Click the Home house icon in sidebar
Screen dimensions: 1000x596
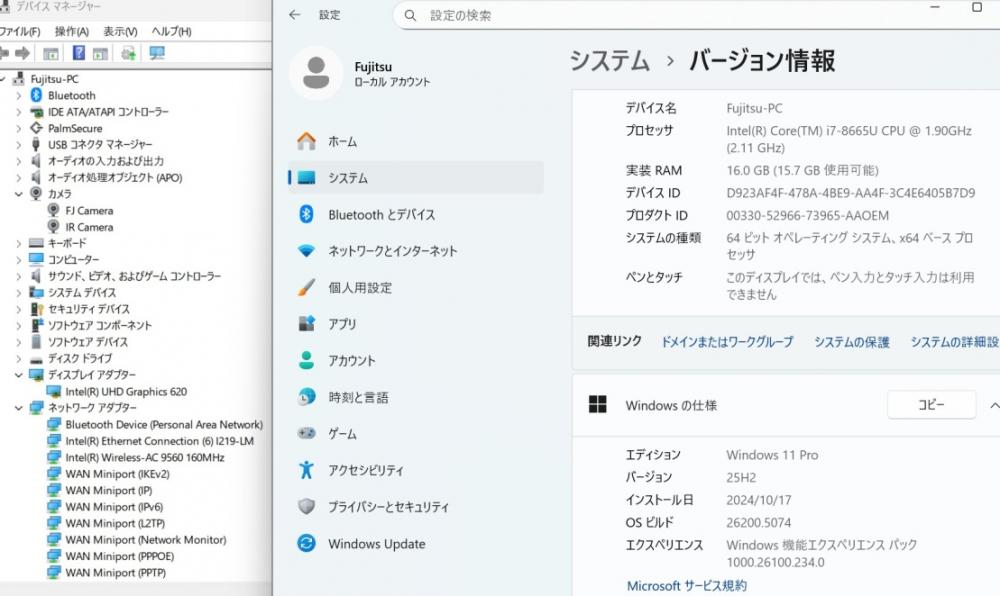(307, 141)
